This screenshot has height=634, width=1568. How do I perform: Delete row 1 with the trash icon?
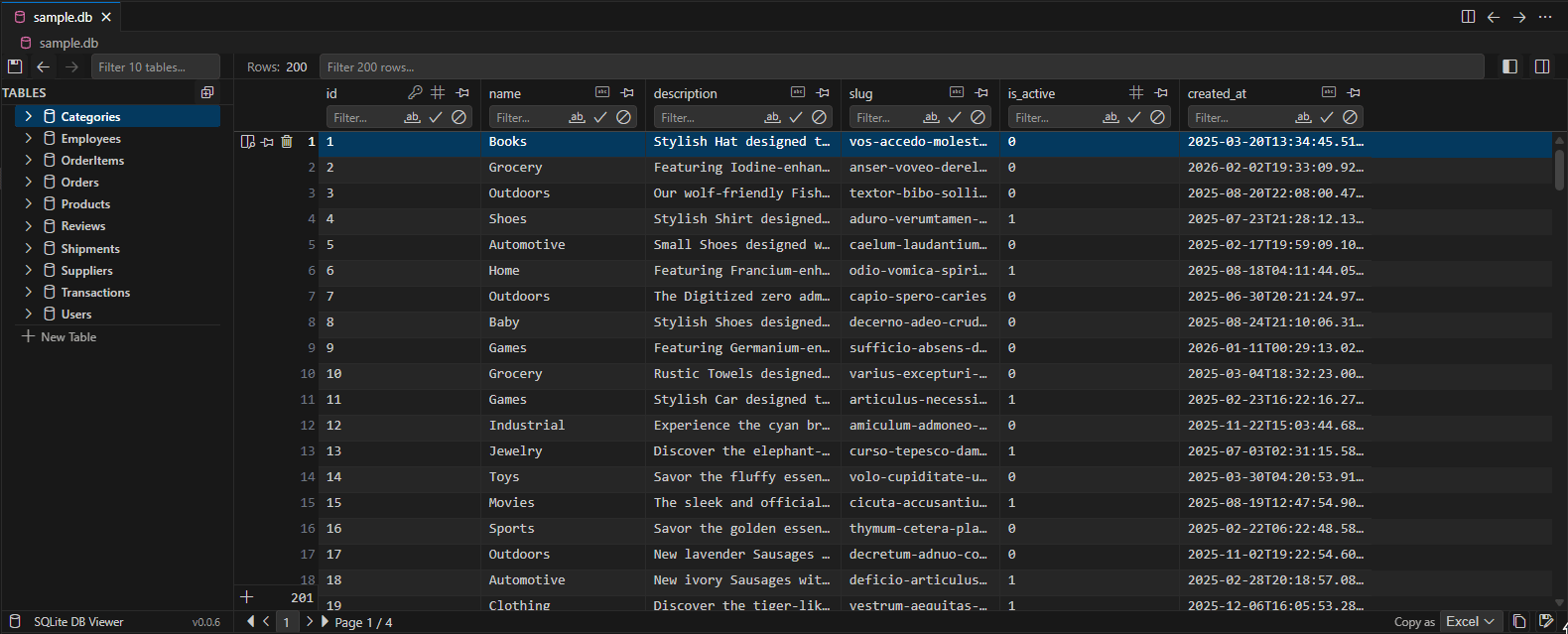pyautogui.click(x=287, y=142)
